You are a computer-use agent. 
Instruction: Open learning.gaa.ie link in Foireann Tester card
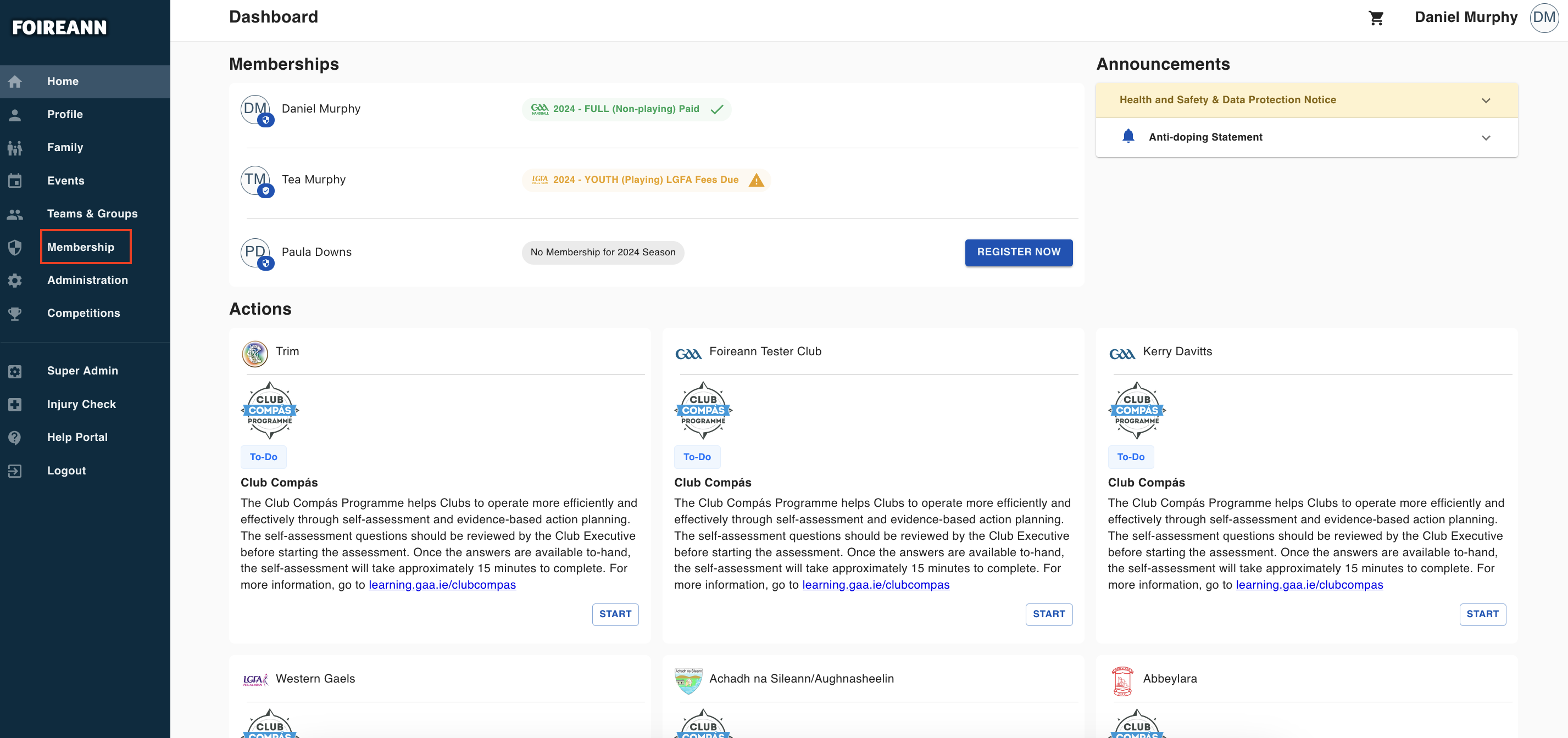pos(875,585)
